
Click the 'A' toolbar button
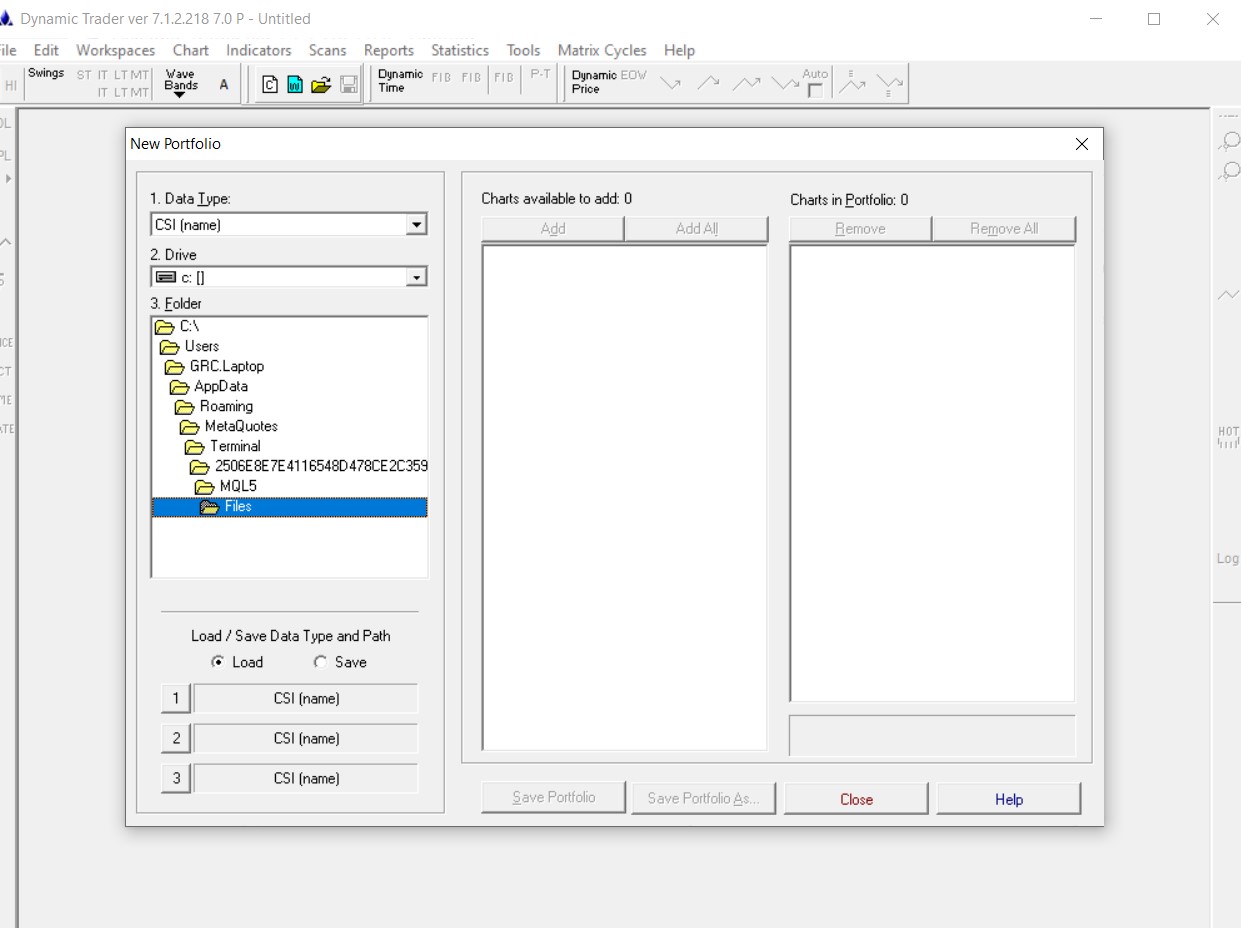(223, 85)
